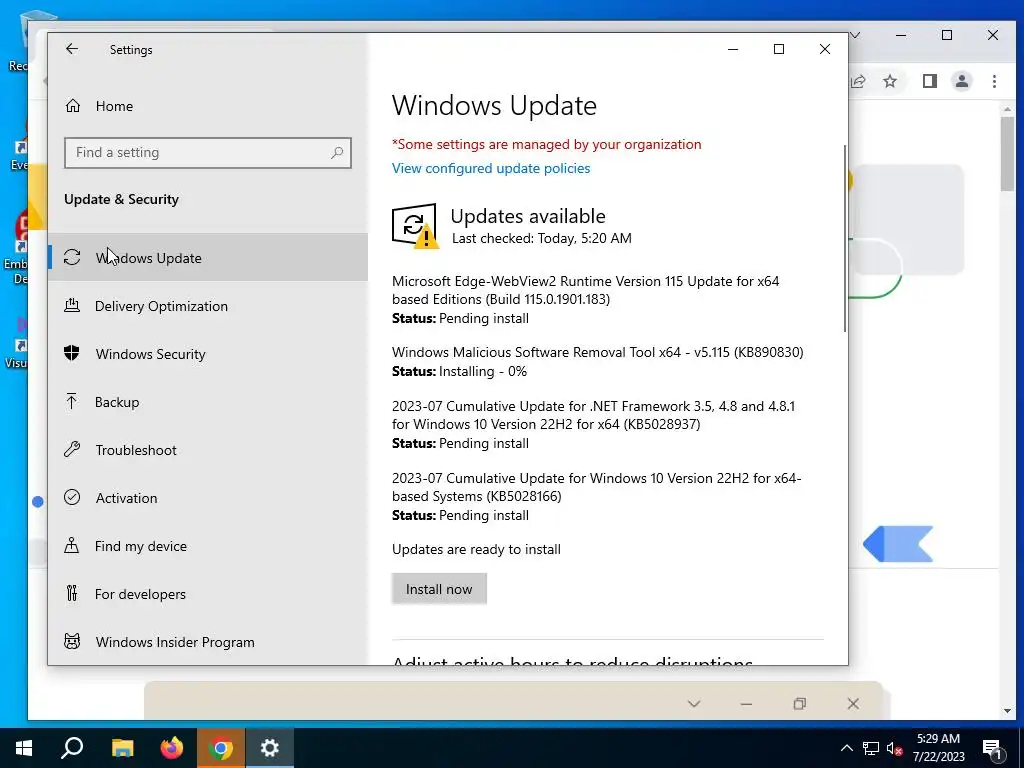Click the Malicious Software Removal Tool entry
This screenshot has height=768, width=1024.
(x=598, y=361)
